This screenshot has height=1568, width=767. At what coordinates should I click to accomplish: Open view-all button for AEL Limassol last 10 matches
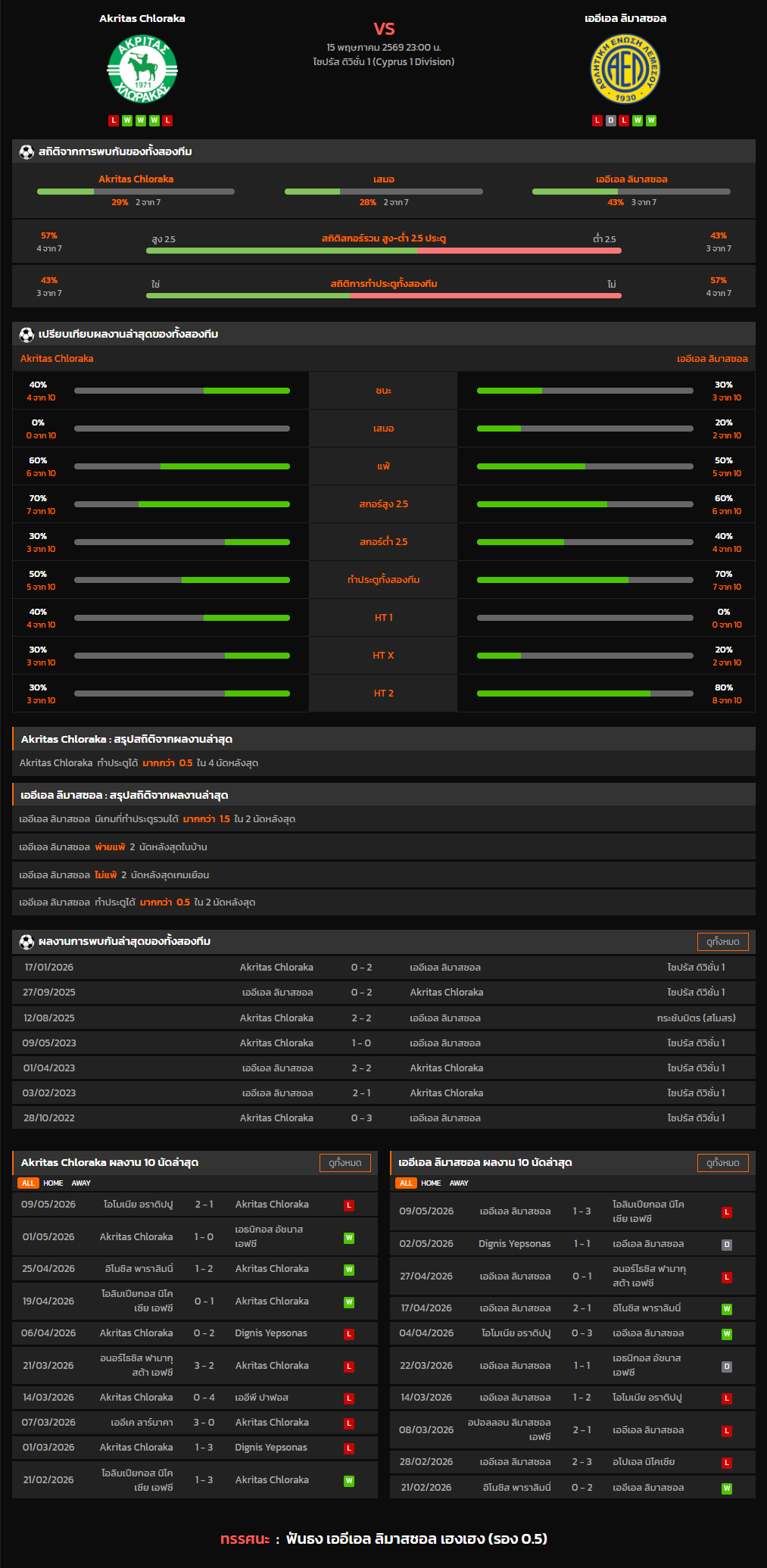coord(723,1163)
